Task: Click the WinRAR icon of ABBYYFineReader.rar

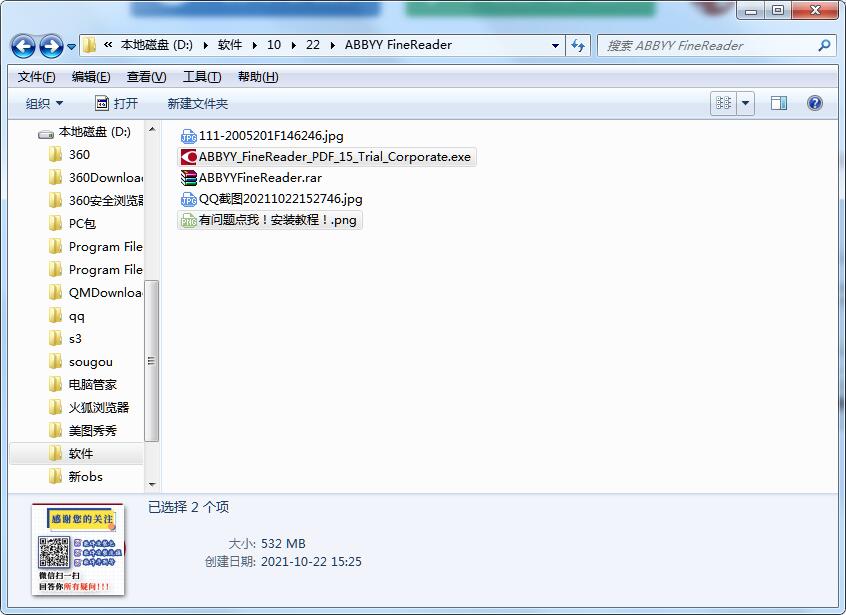Action: coord(188,178)
